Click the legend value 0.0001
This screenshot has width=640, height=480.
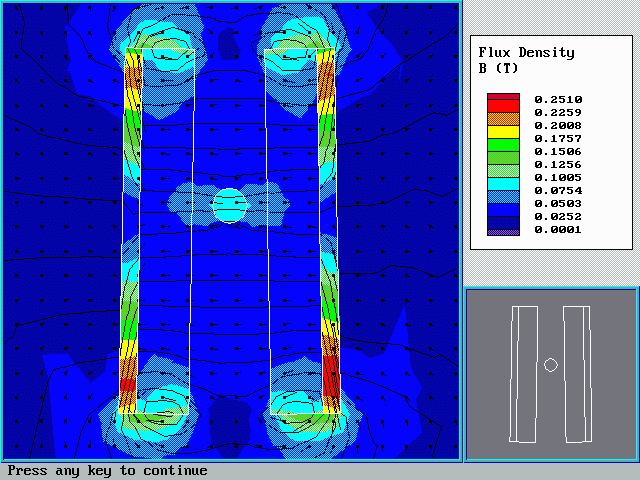[558, 230]
